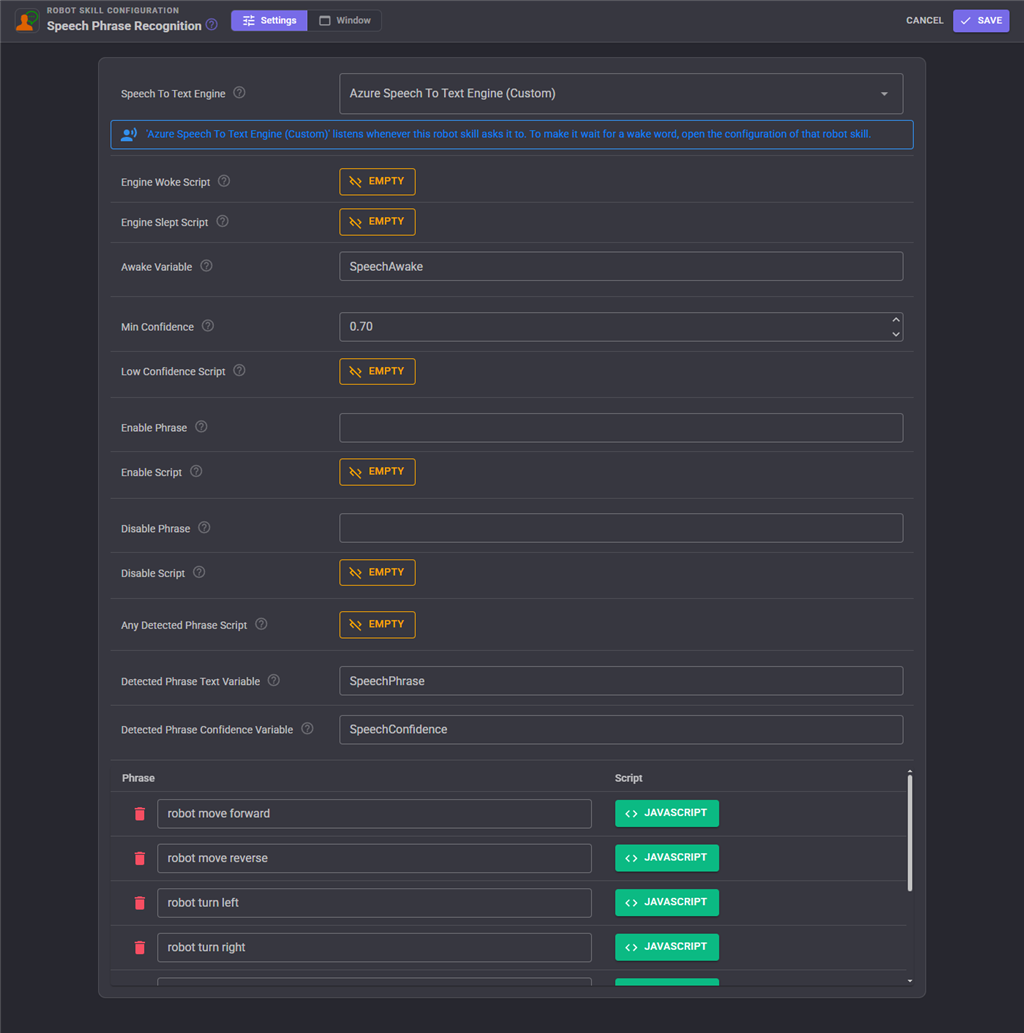
Task: Click help icon next to Detected Phrase Text Variable
Action: pos(273,681)
